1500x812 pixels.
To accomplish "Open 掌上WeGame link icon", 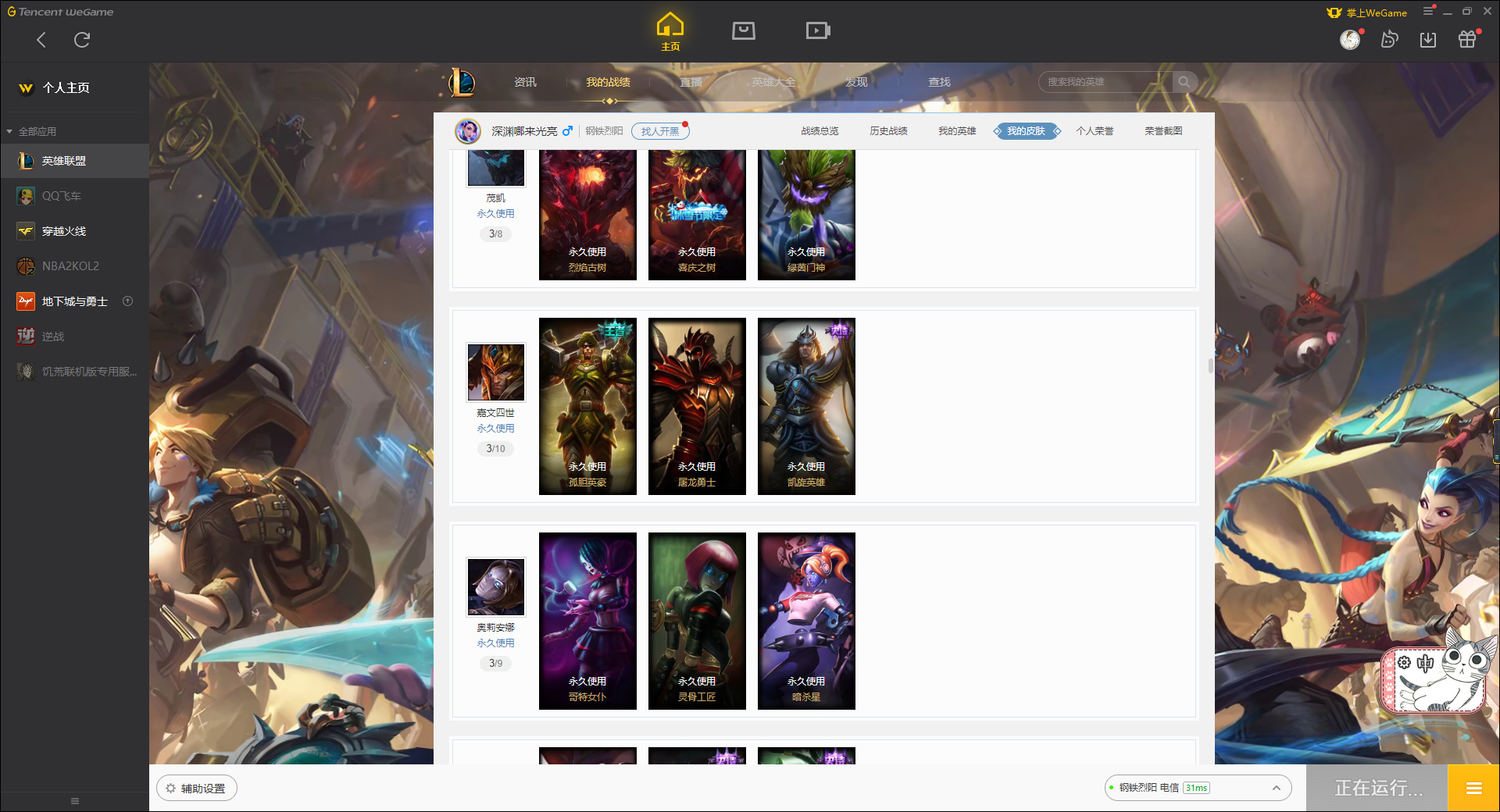I will pyautogui.click(x=1367, y=12).
